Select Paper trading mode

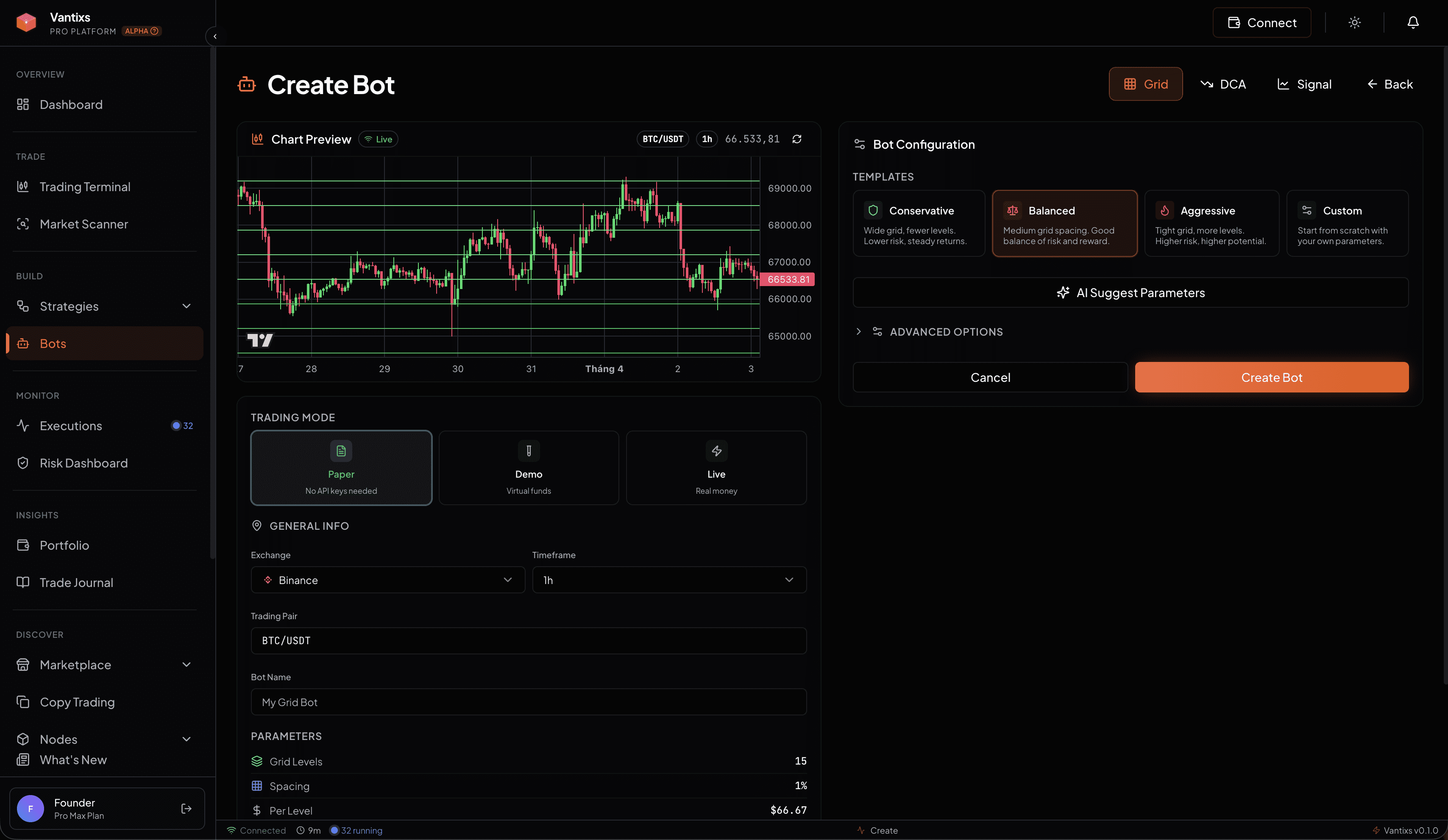341,468
